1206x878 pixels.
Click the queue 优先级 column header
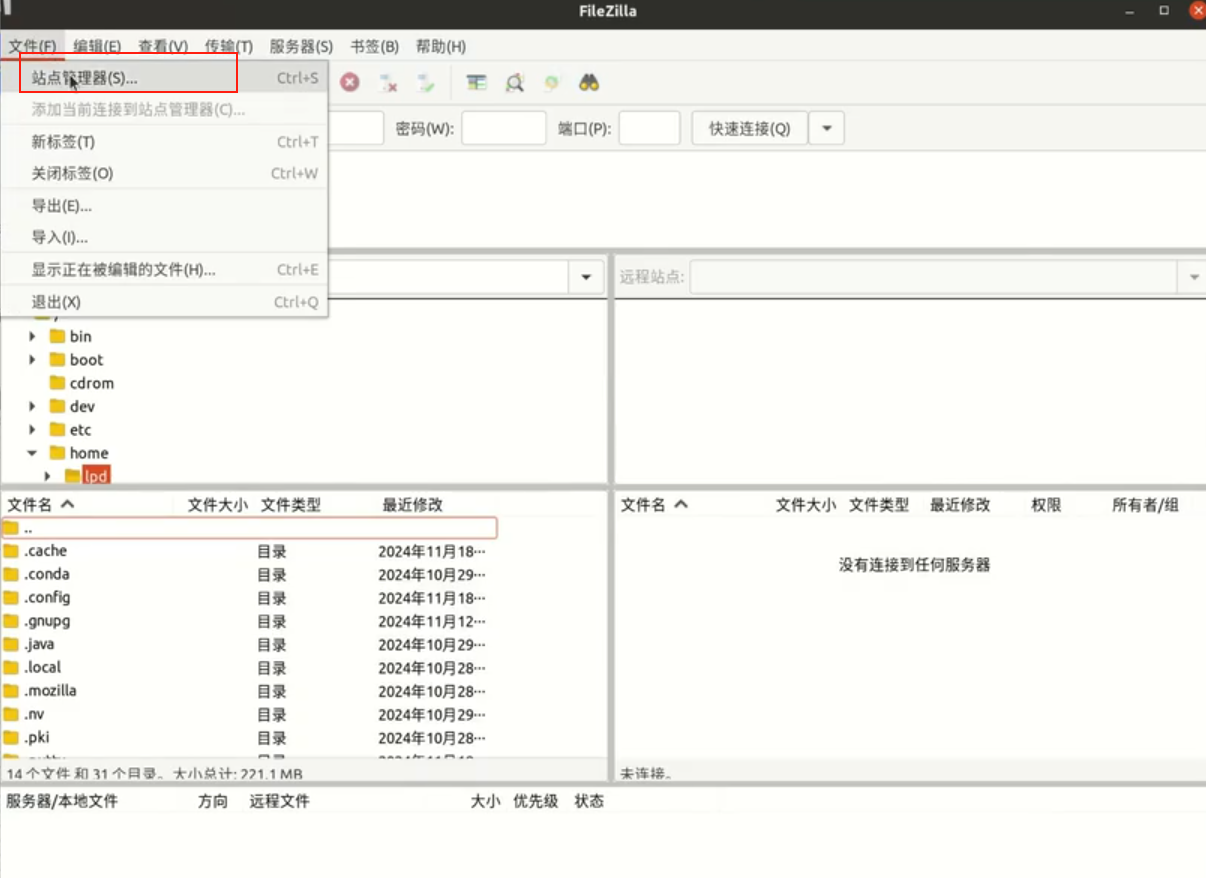tap(536, 801)
